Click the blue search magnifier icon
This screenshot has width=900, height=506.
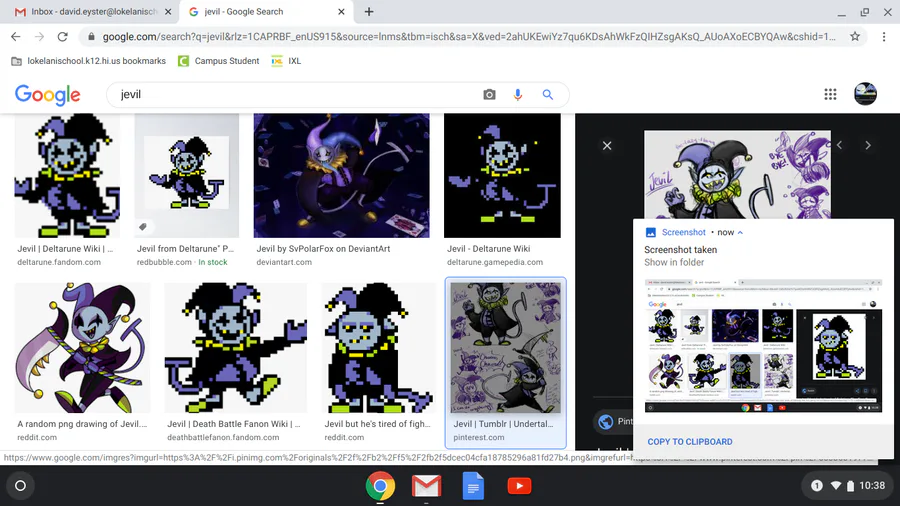click(548, 95)
